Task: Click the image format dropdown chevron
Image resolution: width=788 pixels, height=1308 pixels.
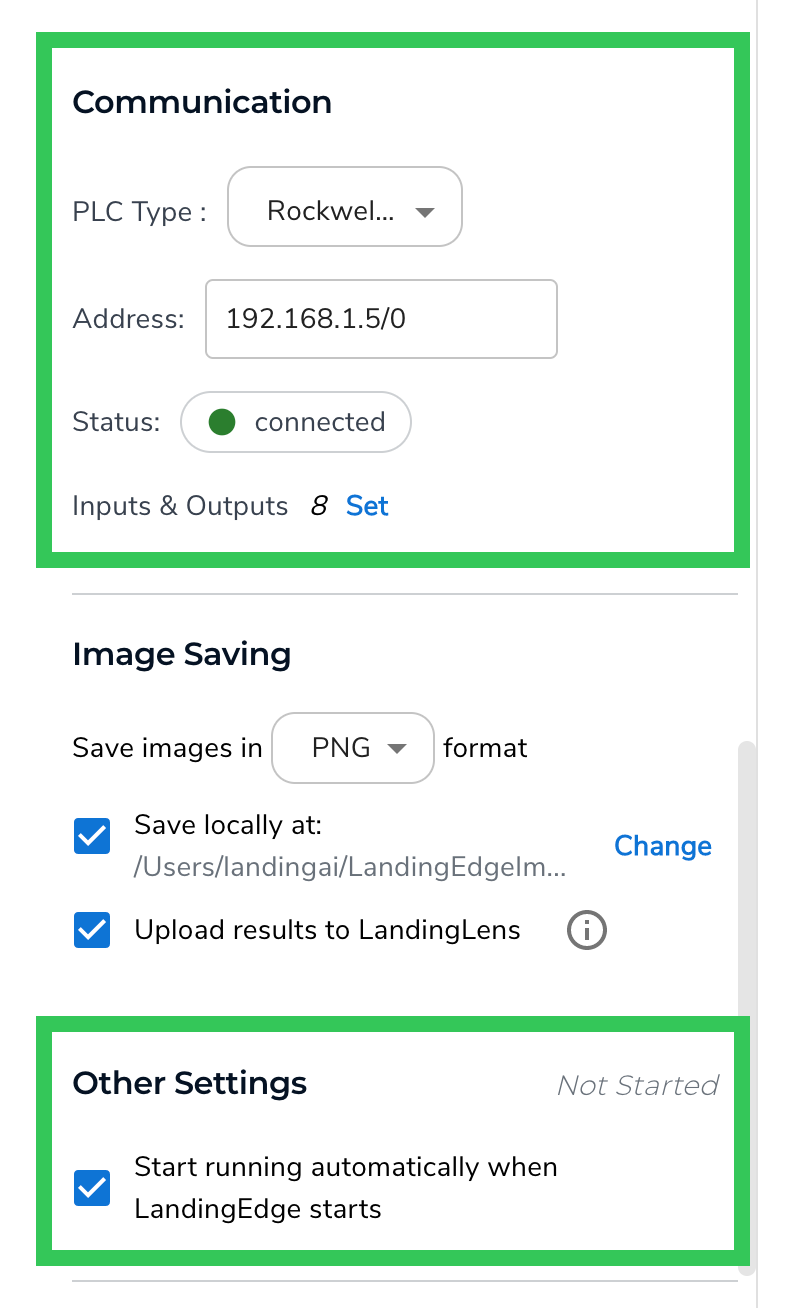Action: 398,748
